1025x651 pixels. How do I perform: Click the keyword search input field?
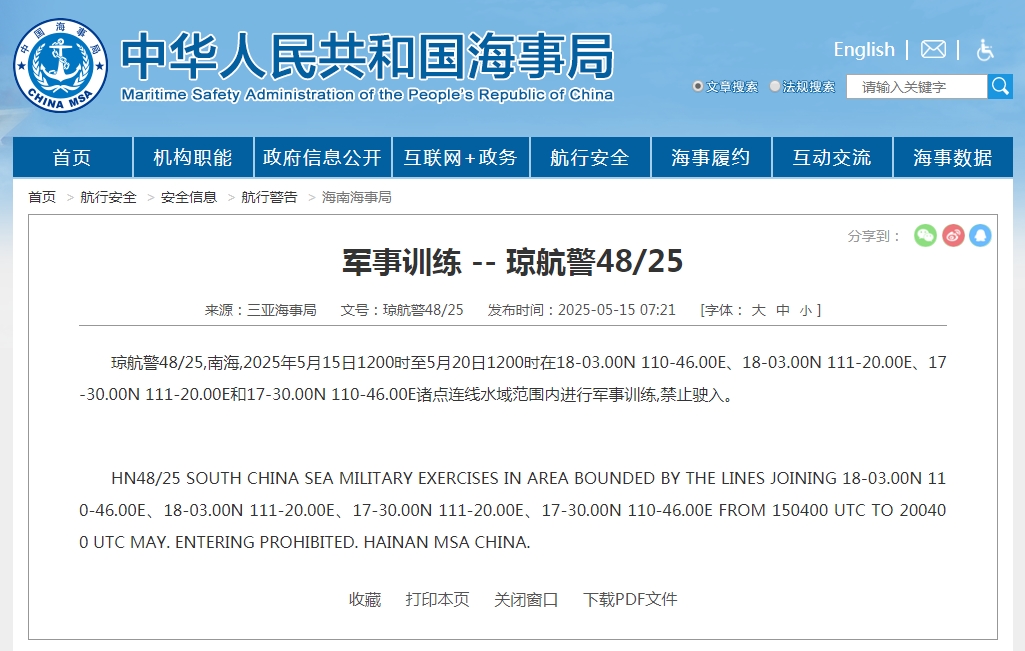916,87
